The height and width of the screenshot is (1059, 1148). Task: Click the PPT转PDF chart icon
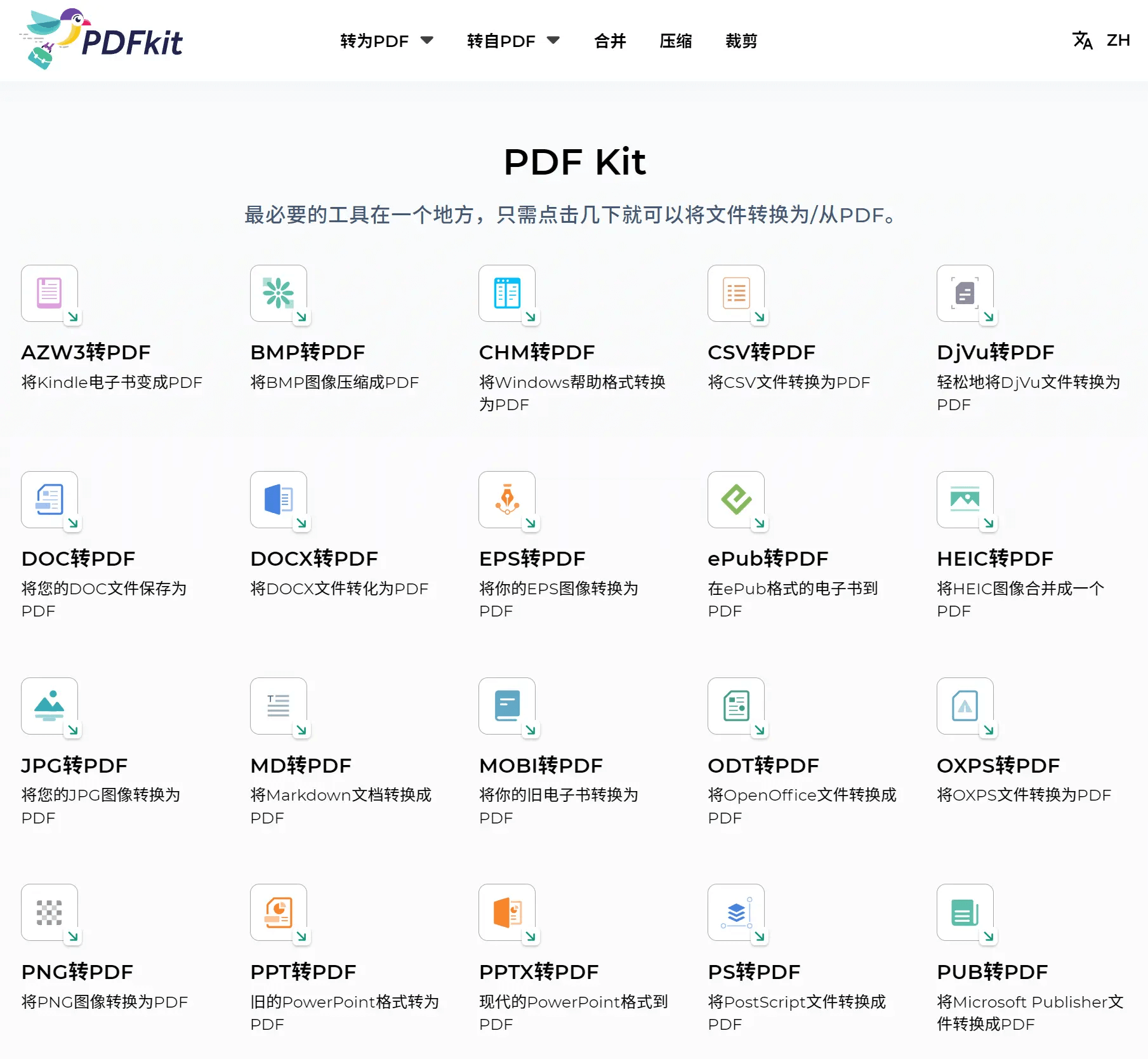pyautogui.click(x=278, y=914)
